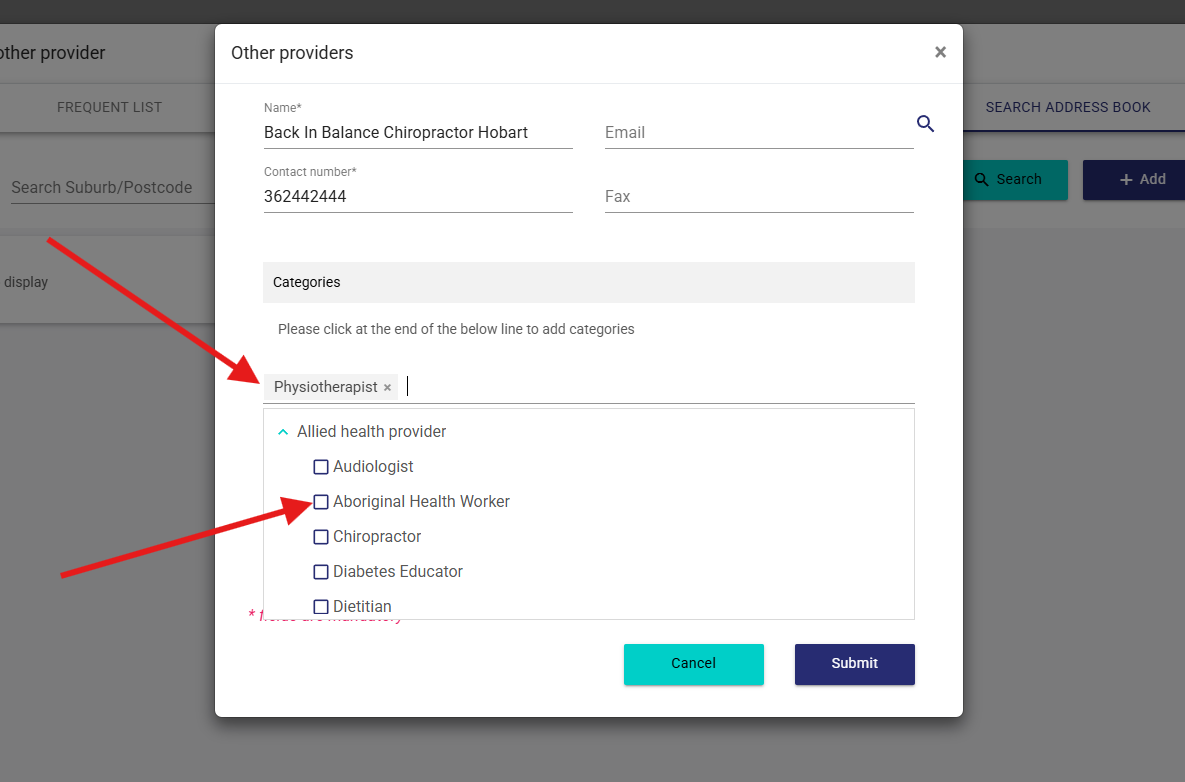Open the Search Address Book tab
Image resolution: width=1185 pixels, height=782 pixels.
[1067, 107]
